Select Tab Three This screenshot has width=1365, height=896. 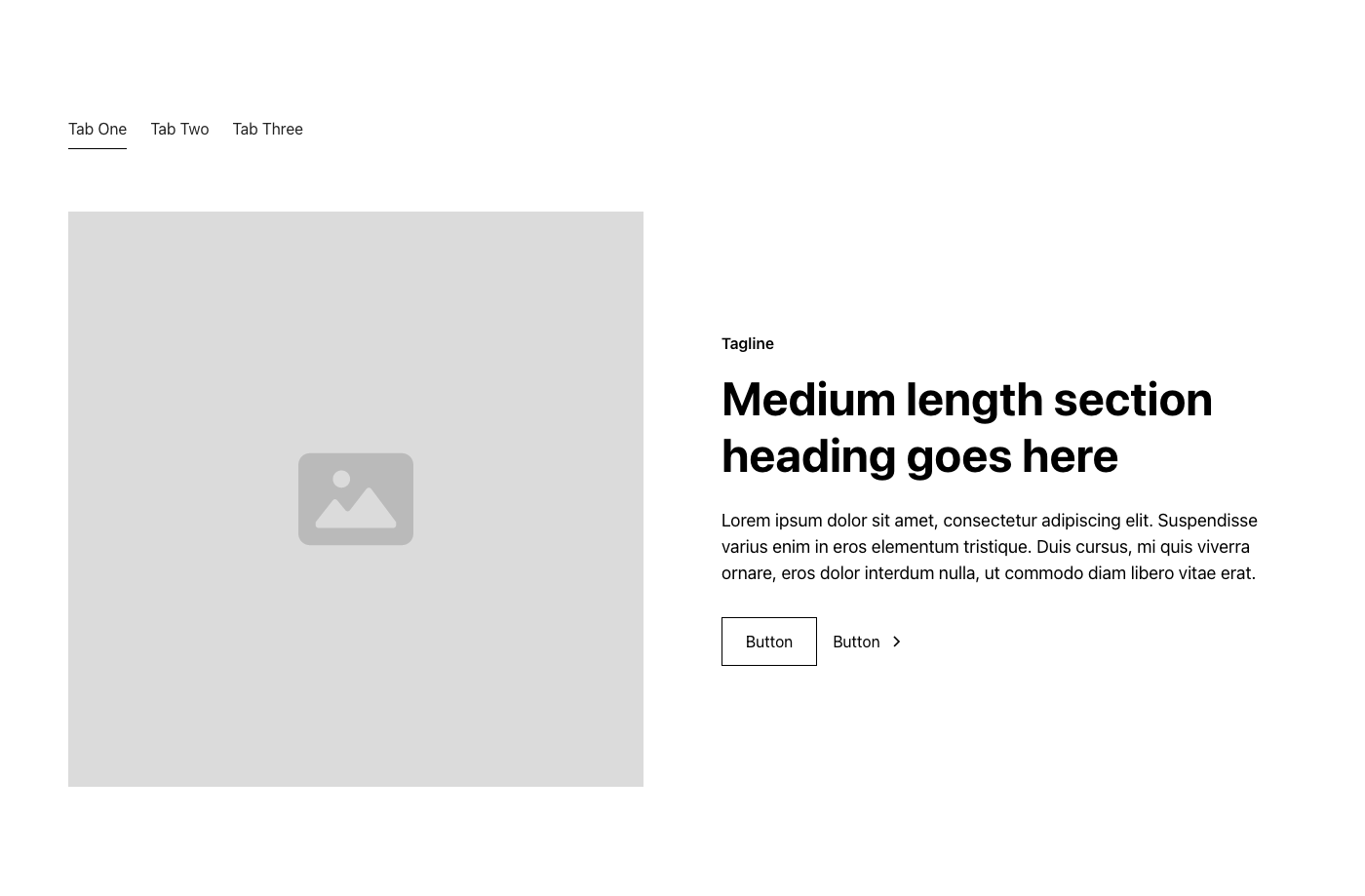tap(267, 129)
